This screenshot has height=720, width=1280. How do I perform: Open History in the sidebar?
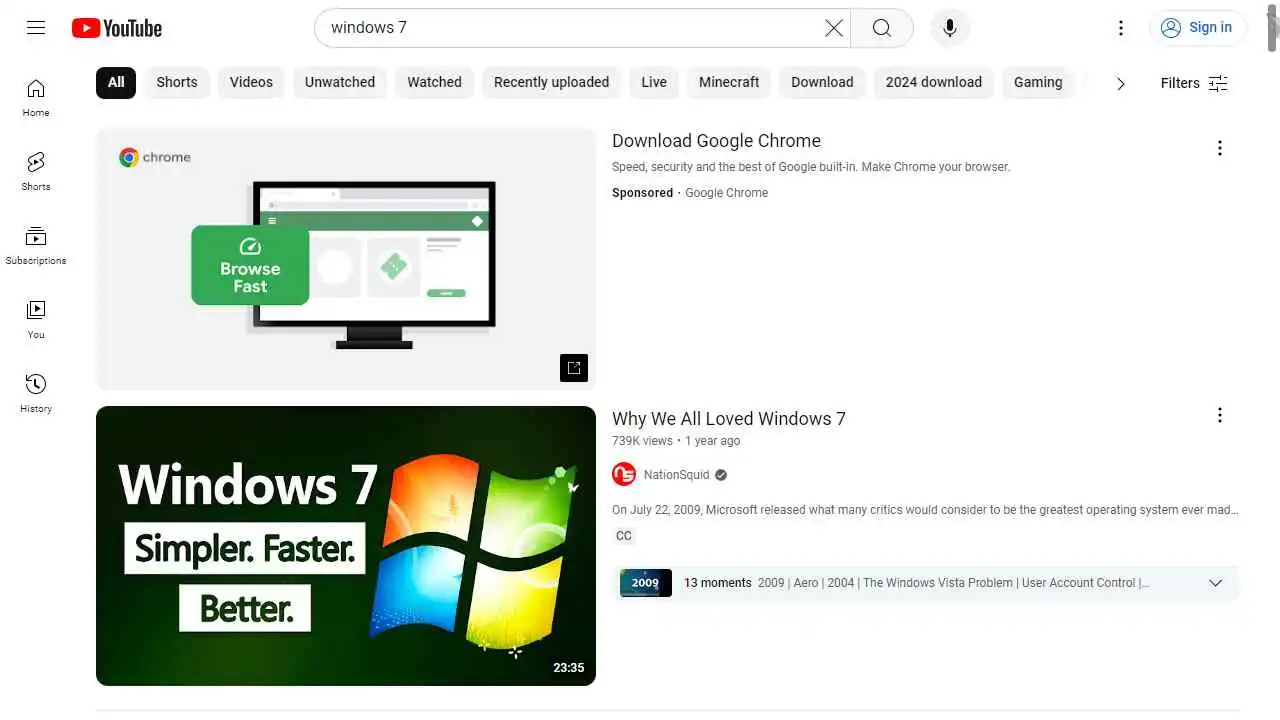point(36,394)
